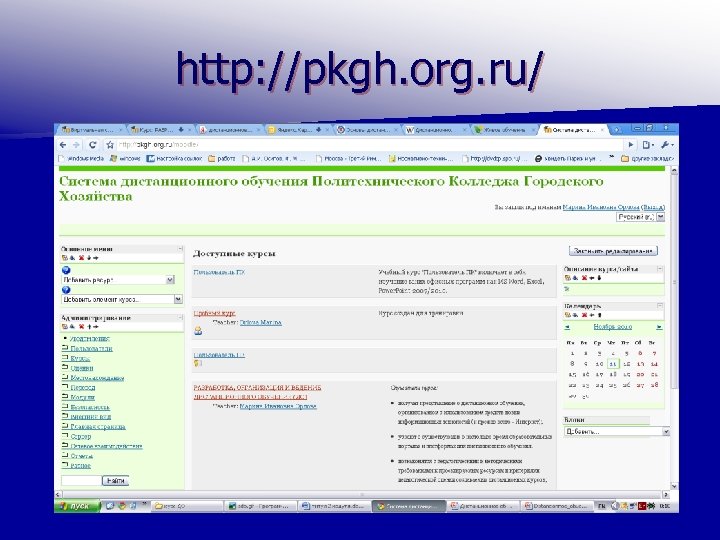This screenshot has height=540, width=720.
Task: Click the 'Выход' logout link
Action: coord(652,207)
